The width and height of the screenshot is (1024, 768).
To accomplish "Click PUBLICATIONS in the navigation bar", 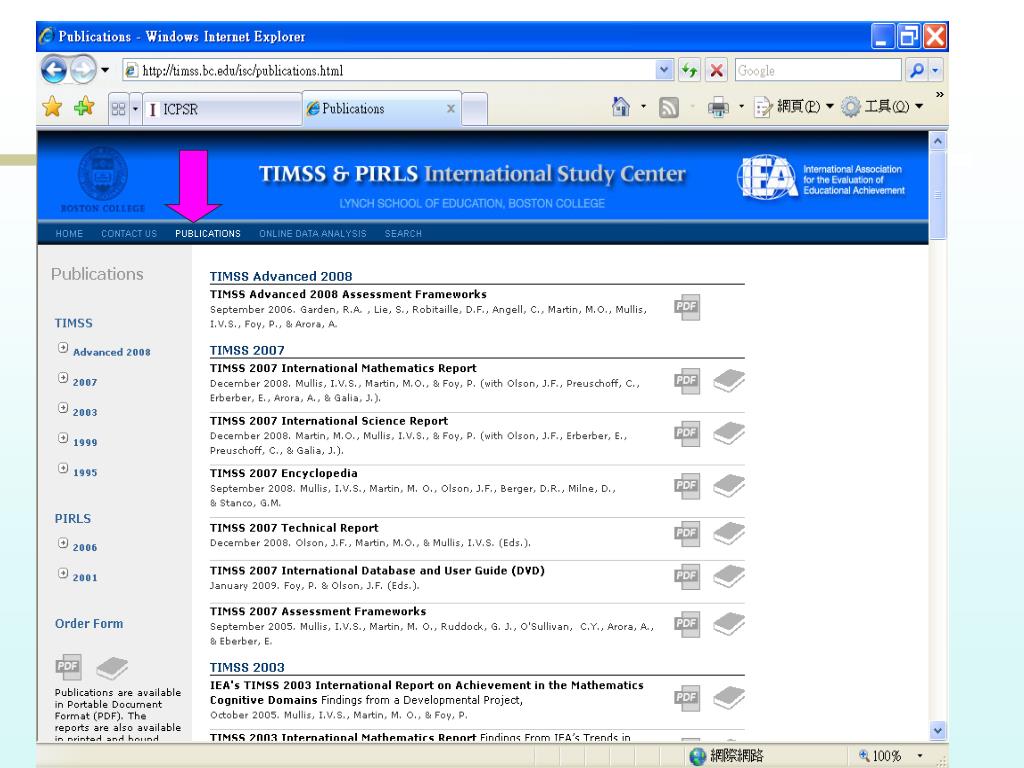I will point(208,233).
